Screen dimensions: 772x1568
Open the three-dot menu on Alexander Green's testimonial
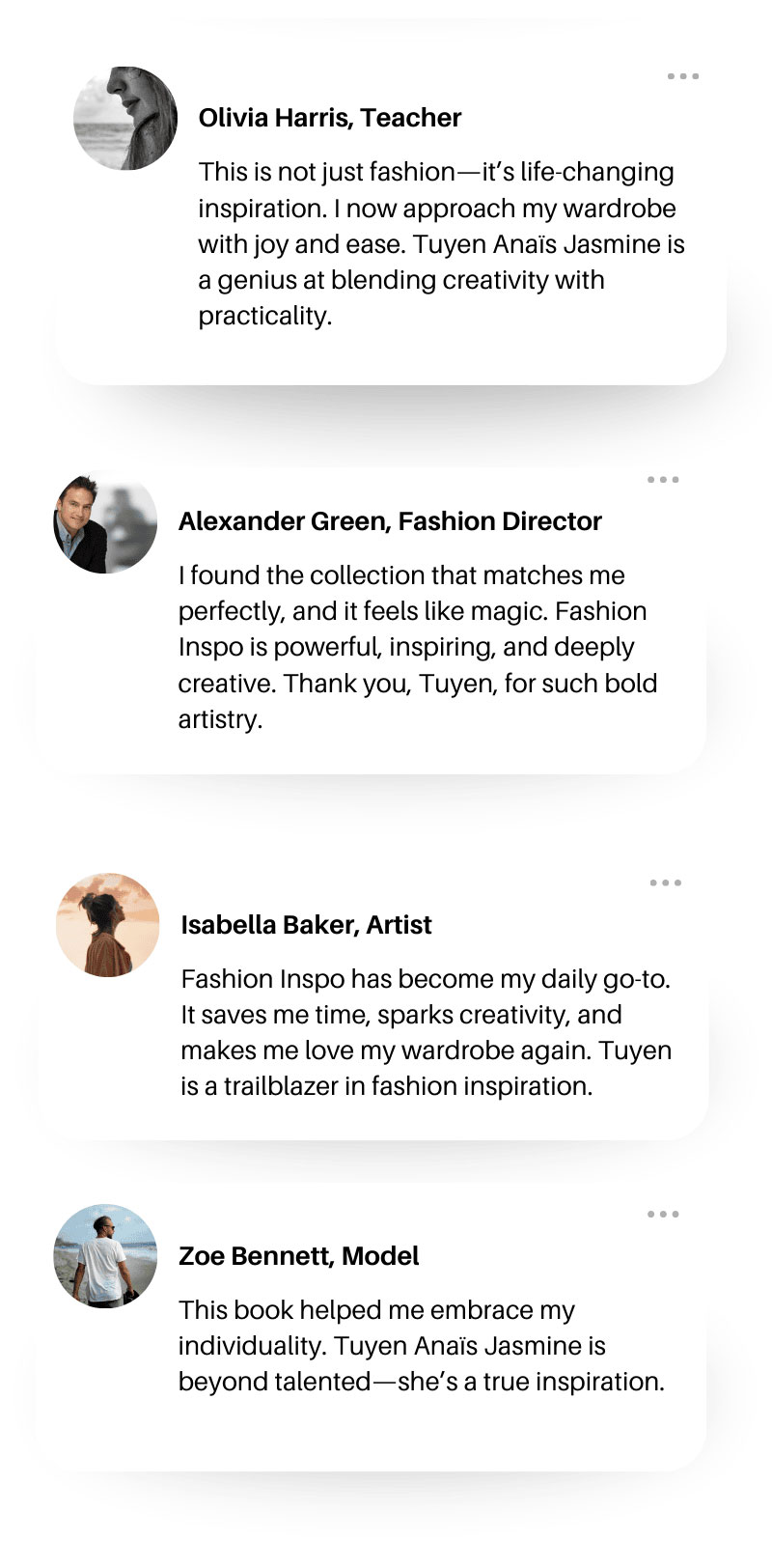click(x=663, y=480)
